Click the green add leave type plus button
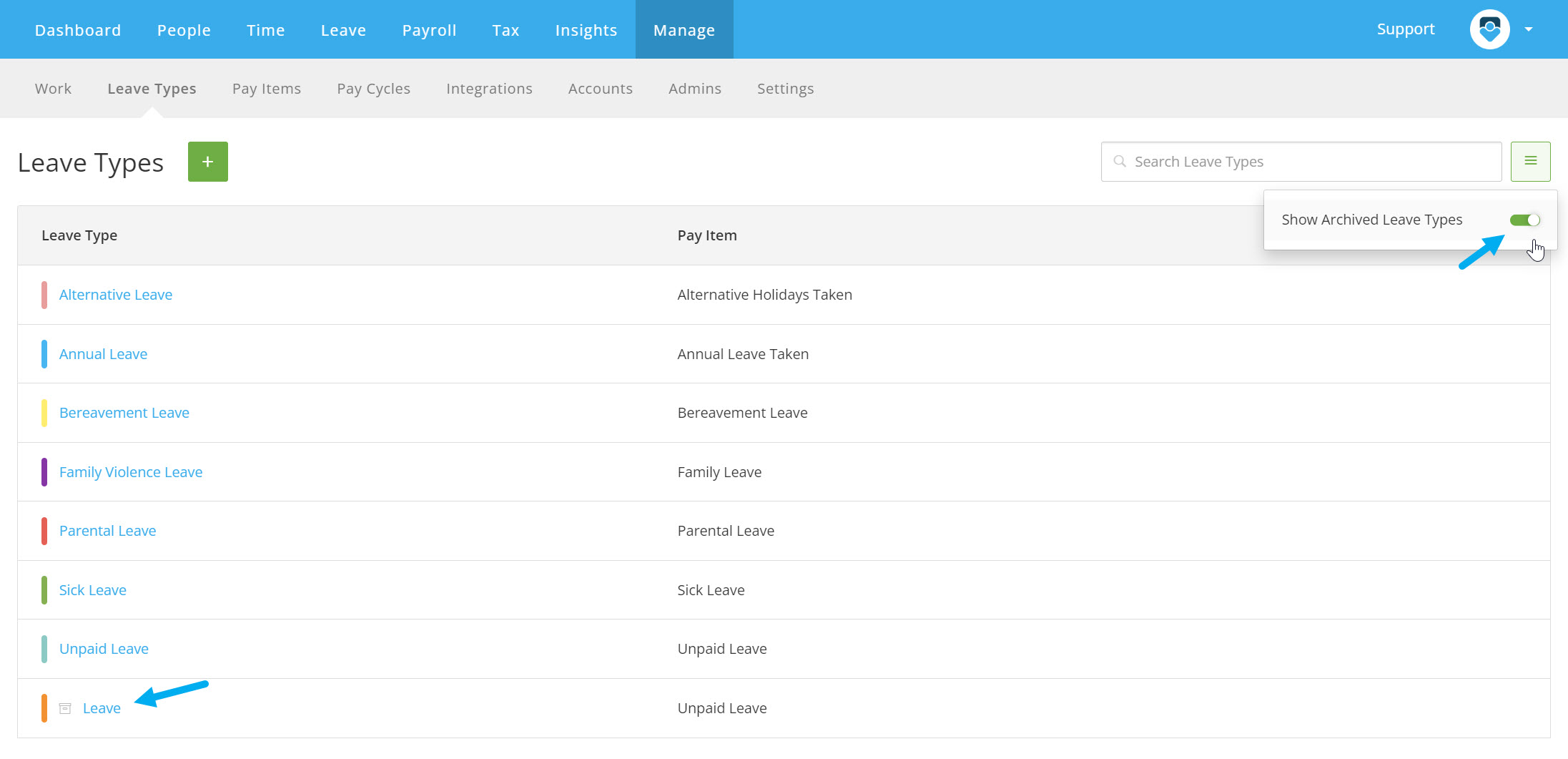This screenshot has width=1568, height=759. pyautogui.click(x=208, y=162)
